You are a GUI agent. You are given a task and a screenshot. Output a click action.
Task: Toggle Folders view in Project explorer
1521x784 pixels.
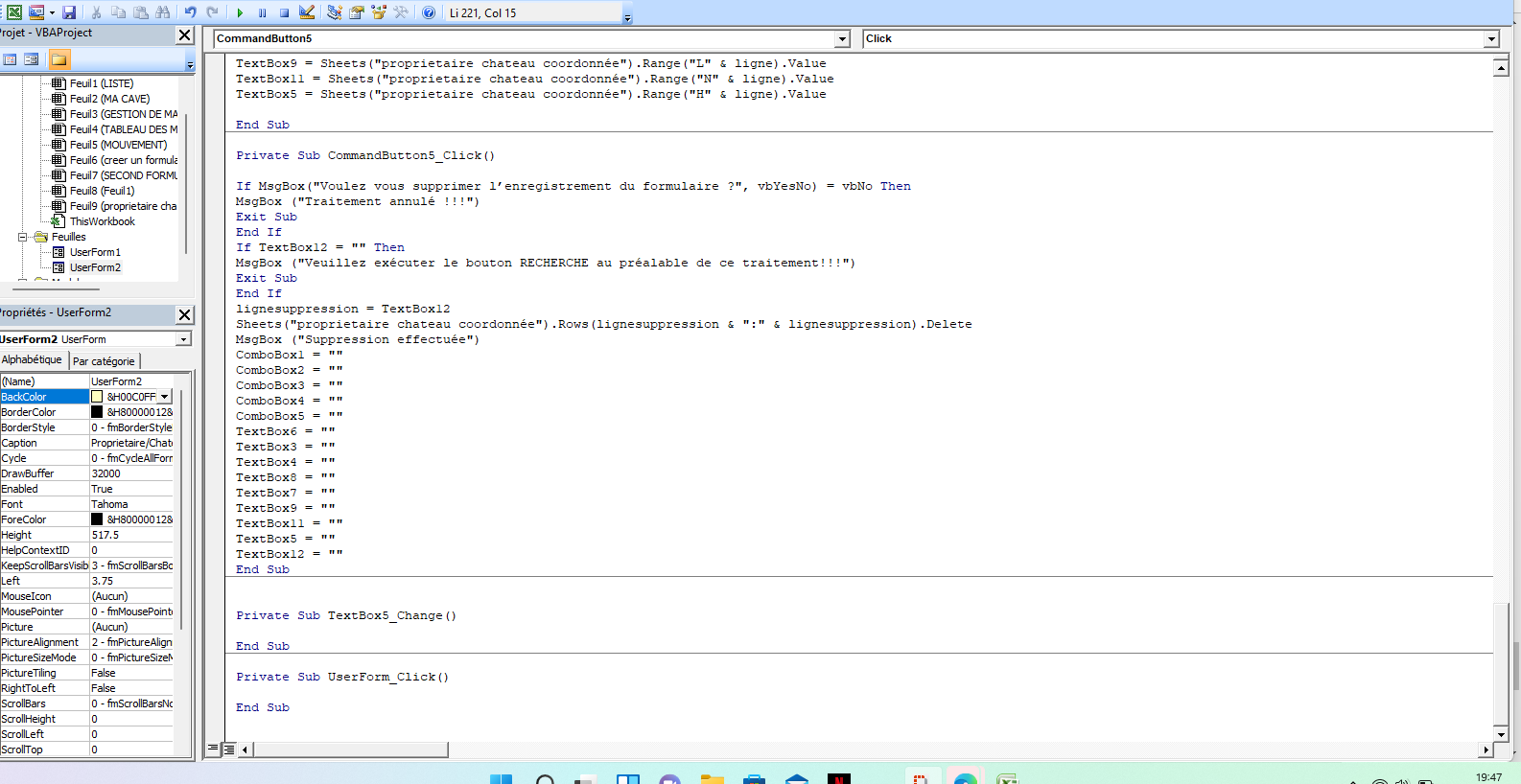pyautogui.click(x=58, y=59)
